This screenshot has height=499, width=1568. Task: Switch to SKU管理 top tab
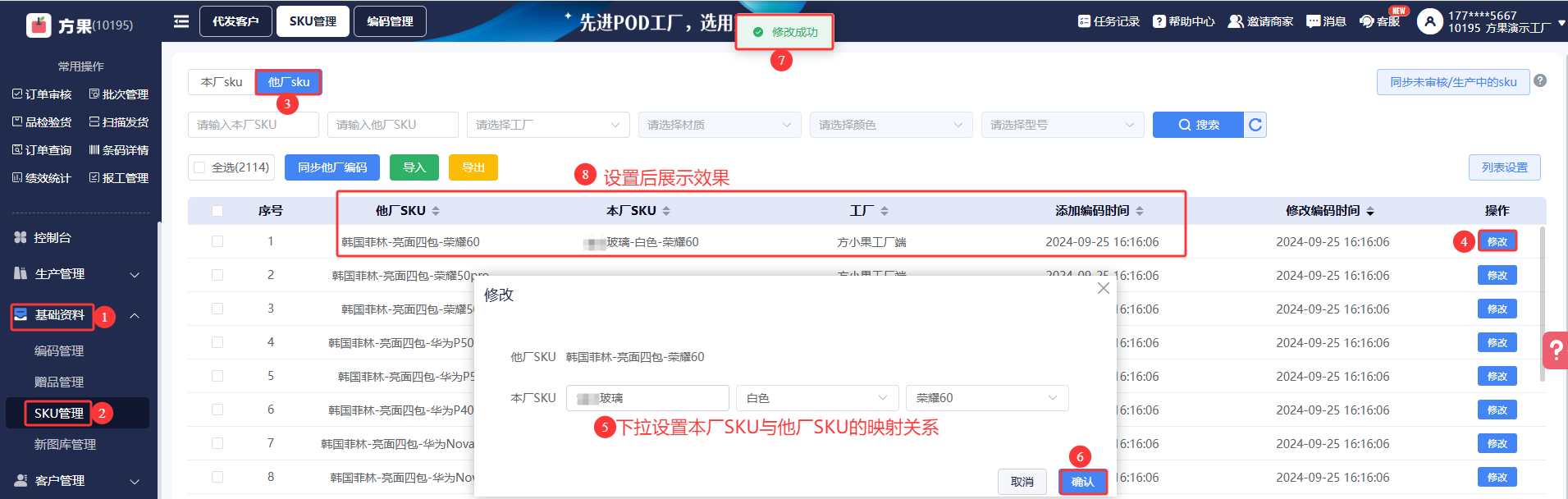point(313,21)
